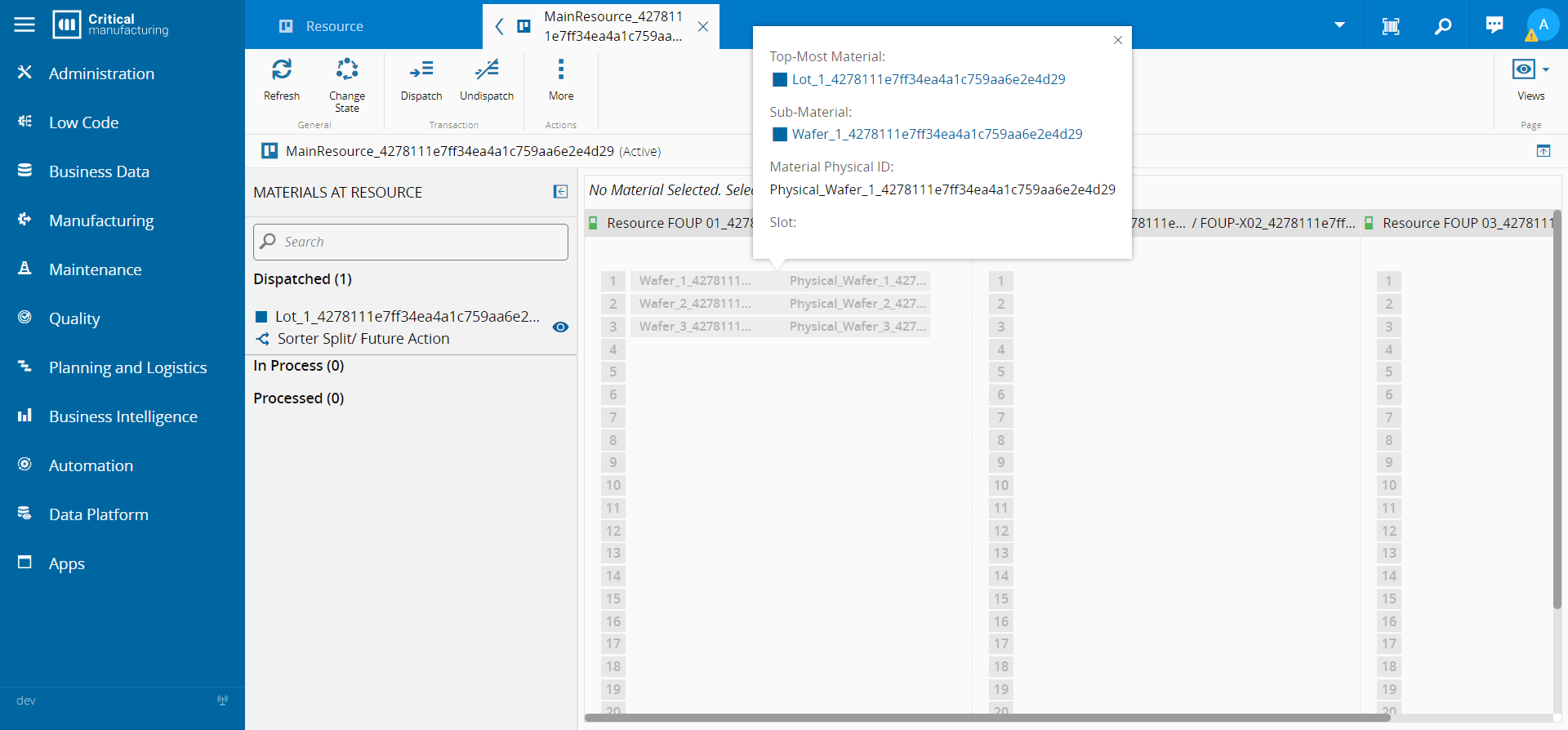This screenshot has height=730, width=1568.
Task: Click the connection status icon near dev
Action: (x=222, y=701)
